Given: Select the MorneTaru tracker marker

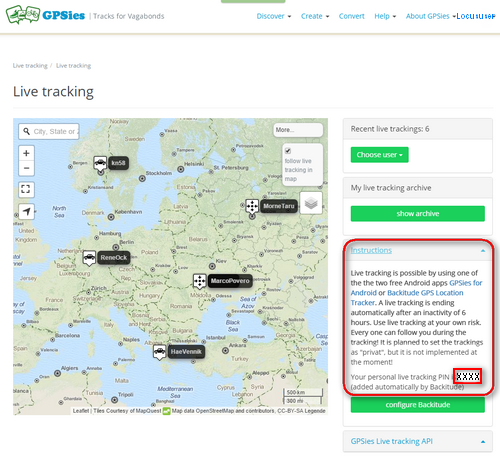Looking at the screenshot, I should tap(252, 207).
